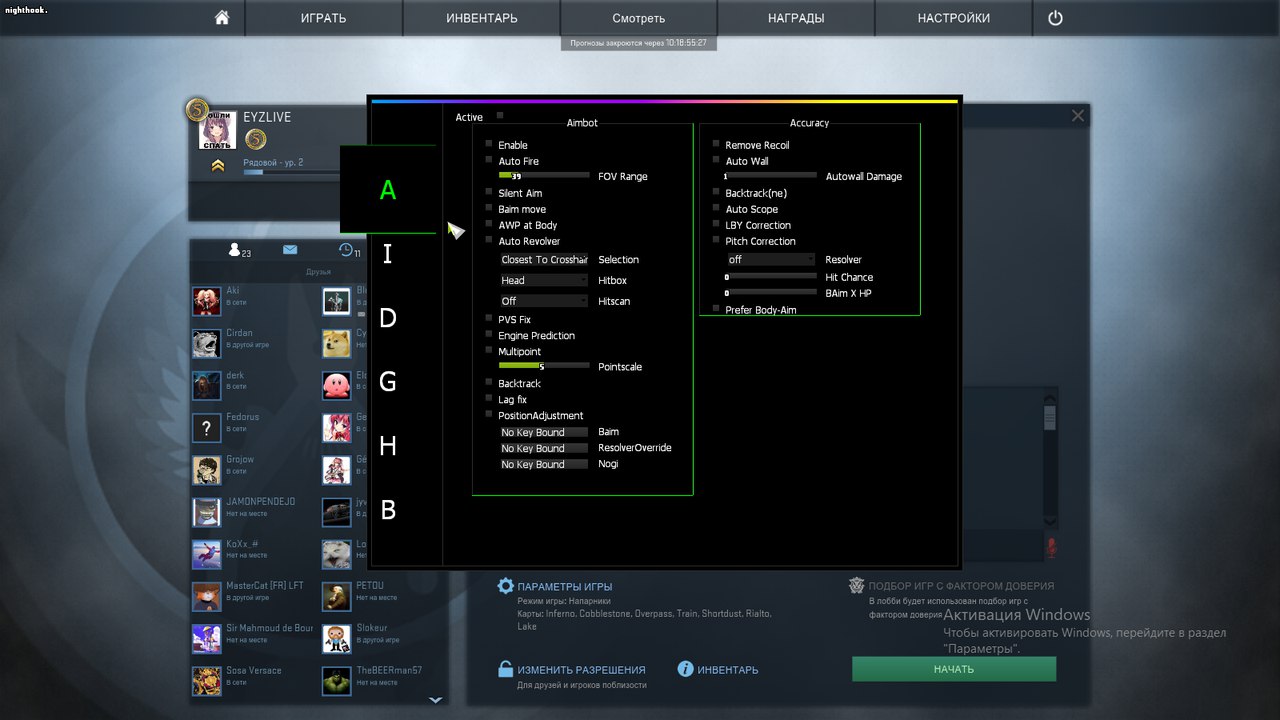
Task: Open the friends list icon
Action: click(235, 250)
